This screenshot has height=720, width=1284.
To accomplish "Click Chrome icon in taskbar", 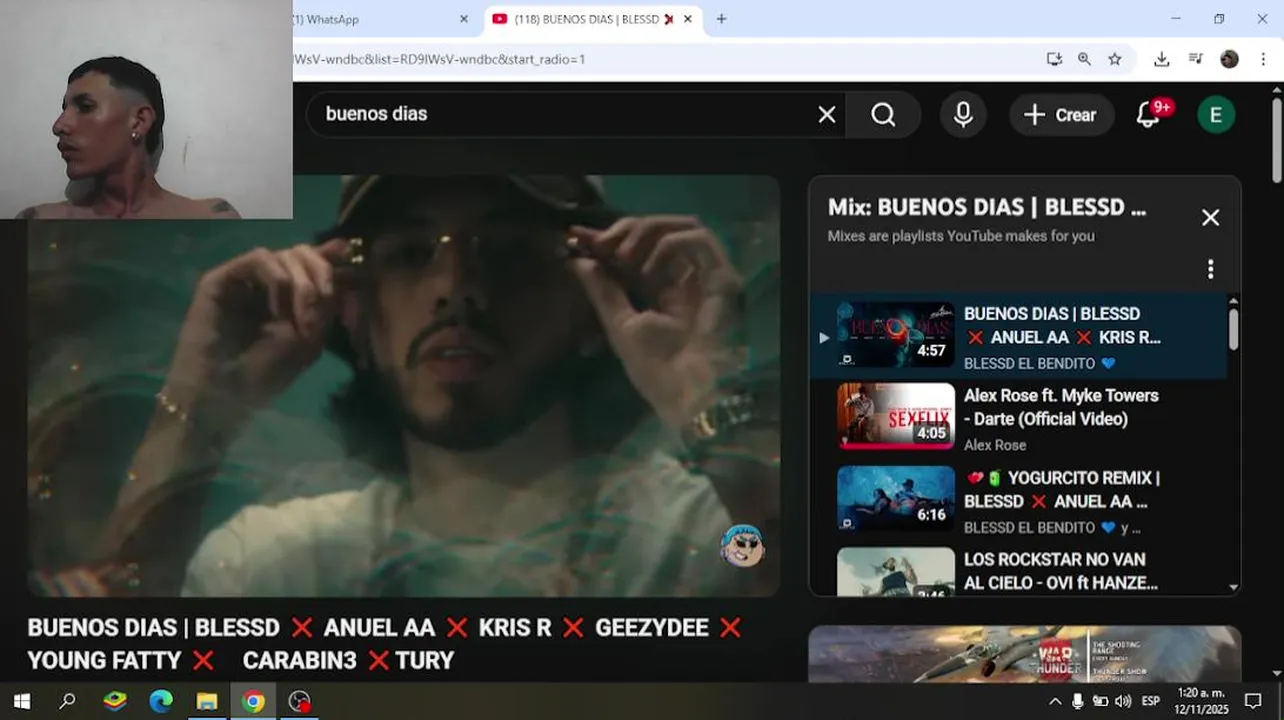I will click(253, 702).
